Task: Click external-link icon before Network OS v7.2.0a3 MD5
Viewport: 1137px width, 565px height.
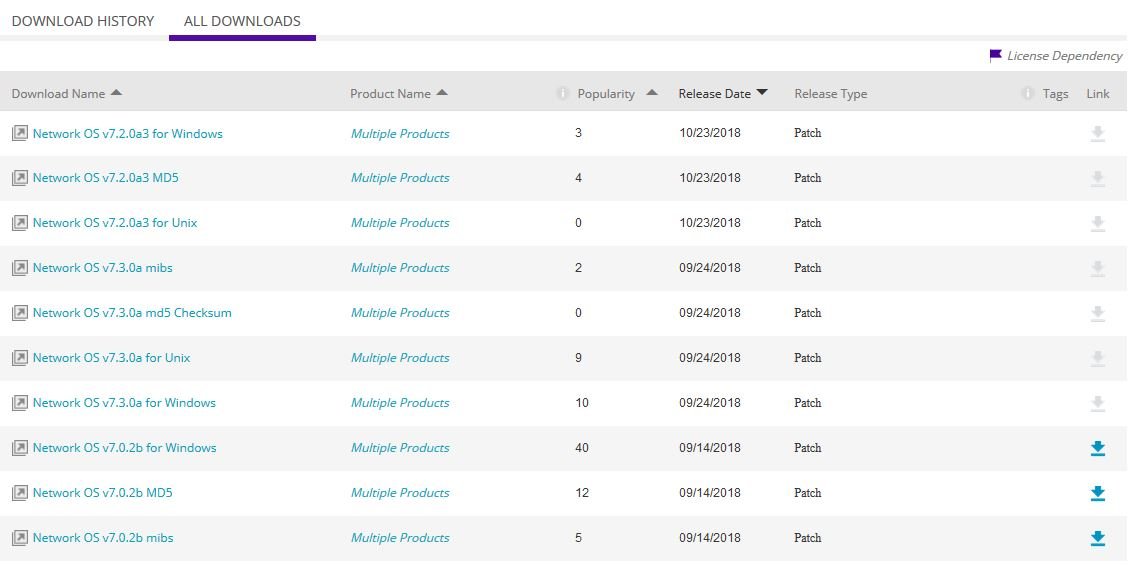Action: point(19,178)
